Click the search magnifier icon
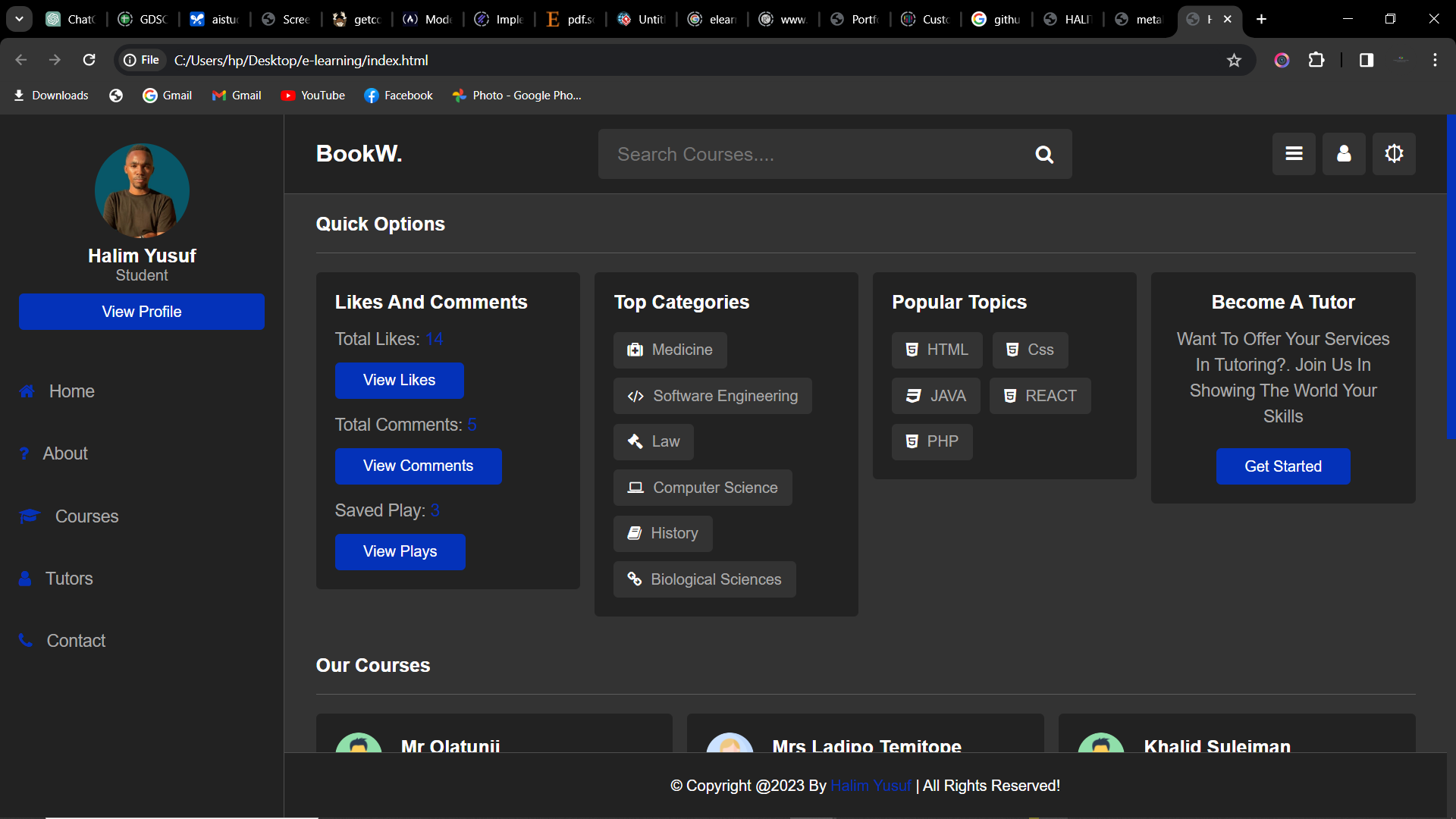Viewport: 1456px width, 819px height. pos(1044,155)
